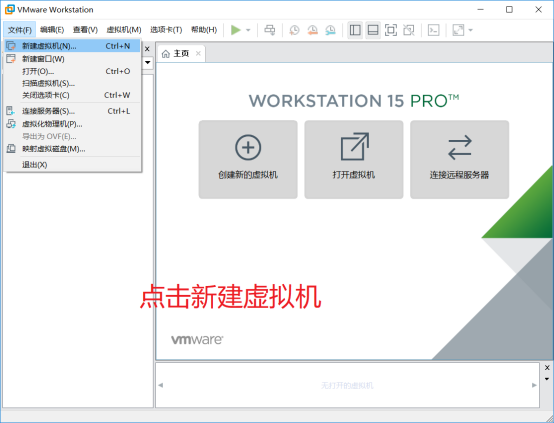
Task: Open the 选项卡(T) menu
Action: pyautogui.click(x=166, y=30)
